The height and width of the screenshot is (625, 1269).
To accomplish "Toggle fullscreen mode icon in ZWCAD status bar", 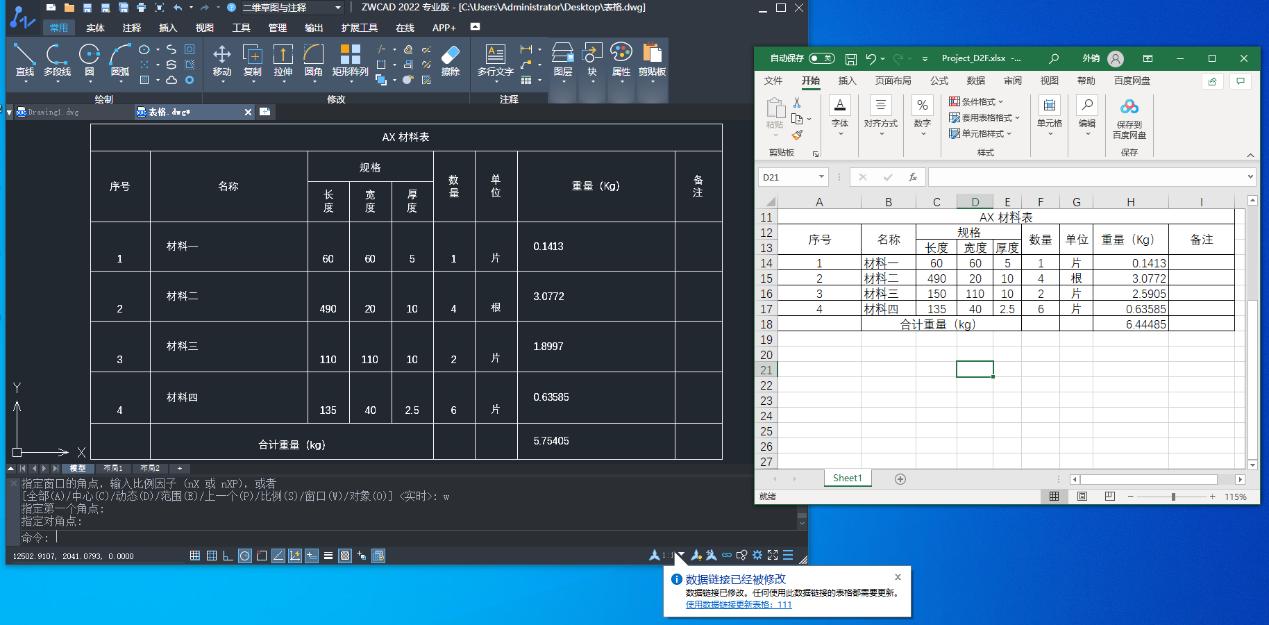I will (773, 556).
